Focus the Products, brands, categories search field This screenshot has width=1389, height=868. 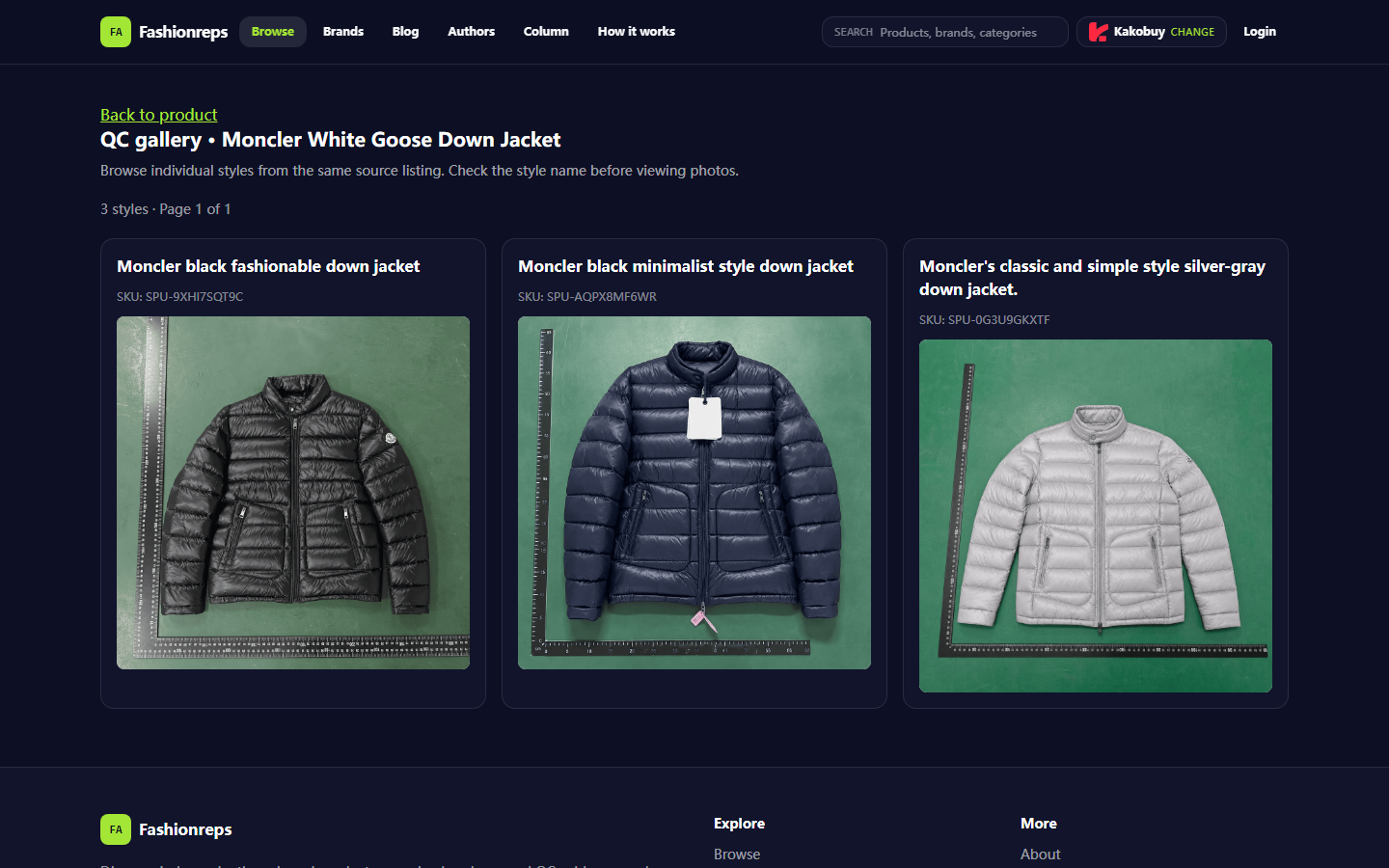point(945,32)
